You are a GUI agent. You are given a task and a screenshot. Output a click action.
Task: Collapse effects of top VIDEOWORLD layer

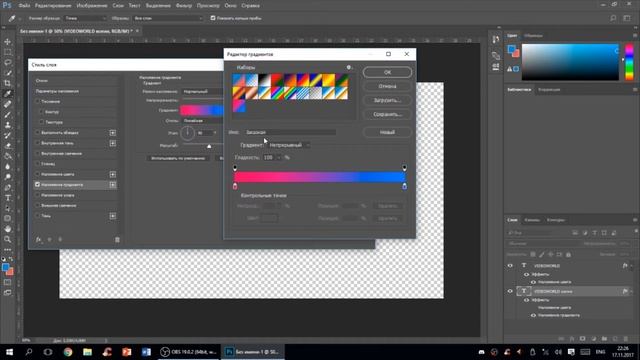631,266
